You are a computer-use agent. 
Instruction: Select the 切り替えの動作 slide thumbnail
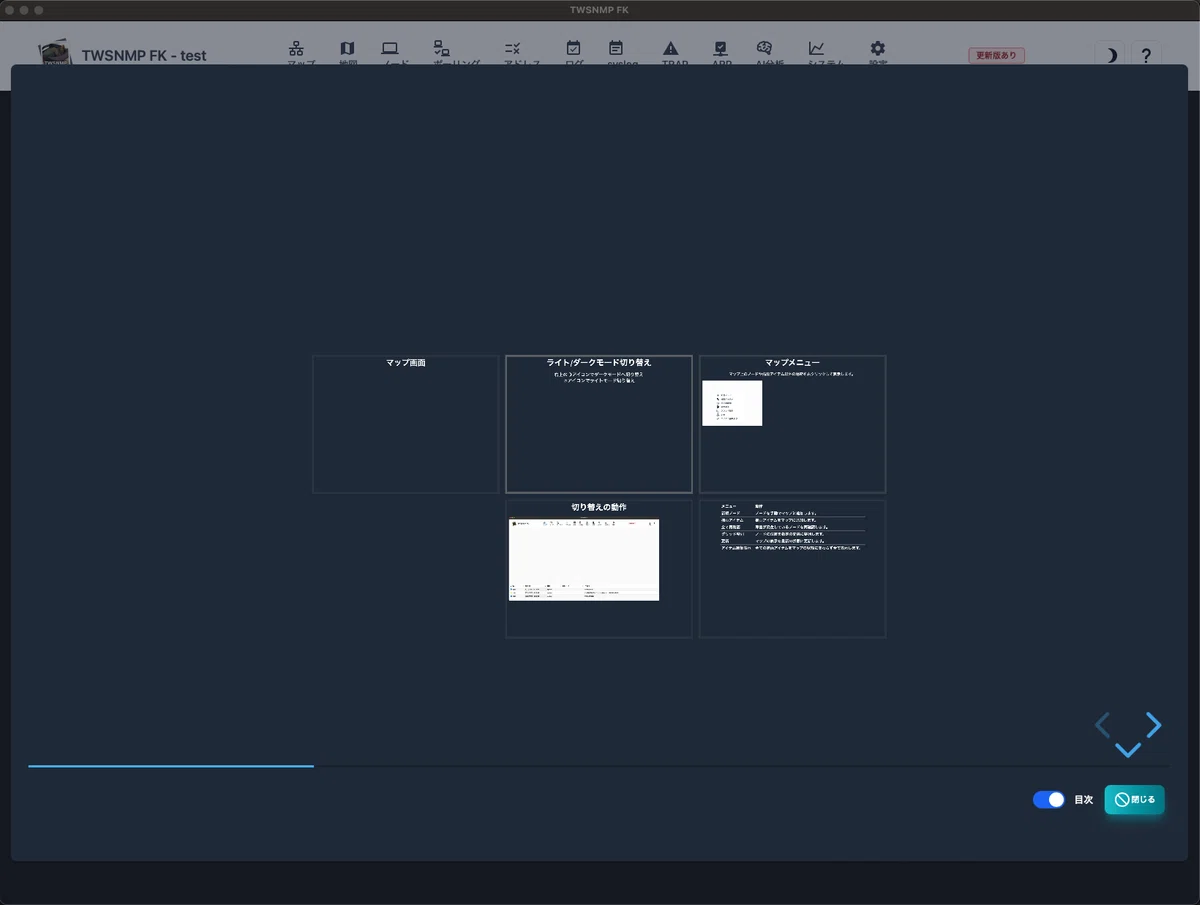pos(599,569)
